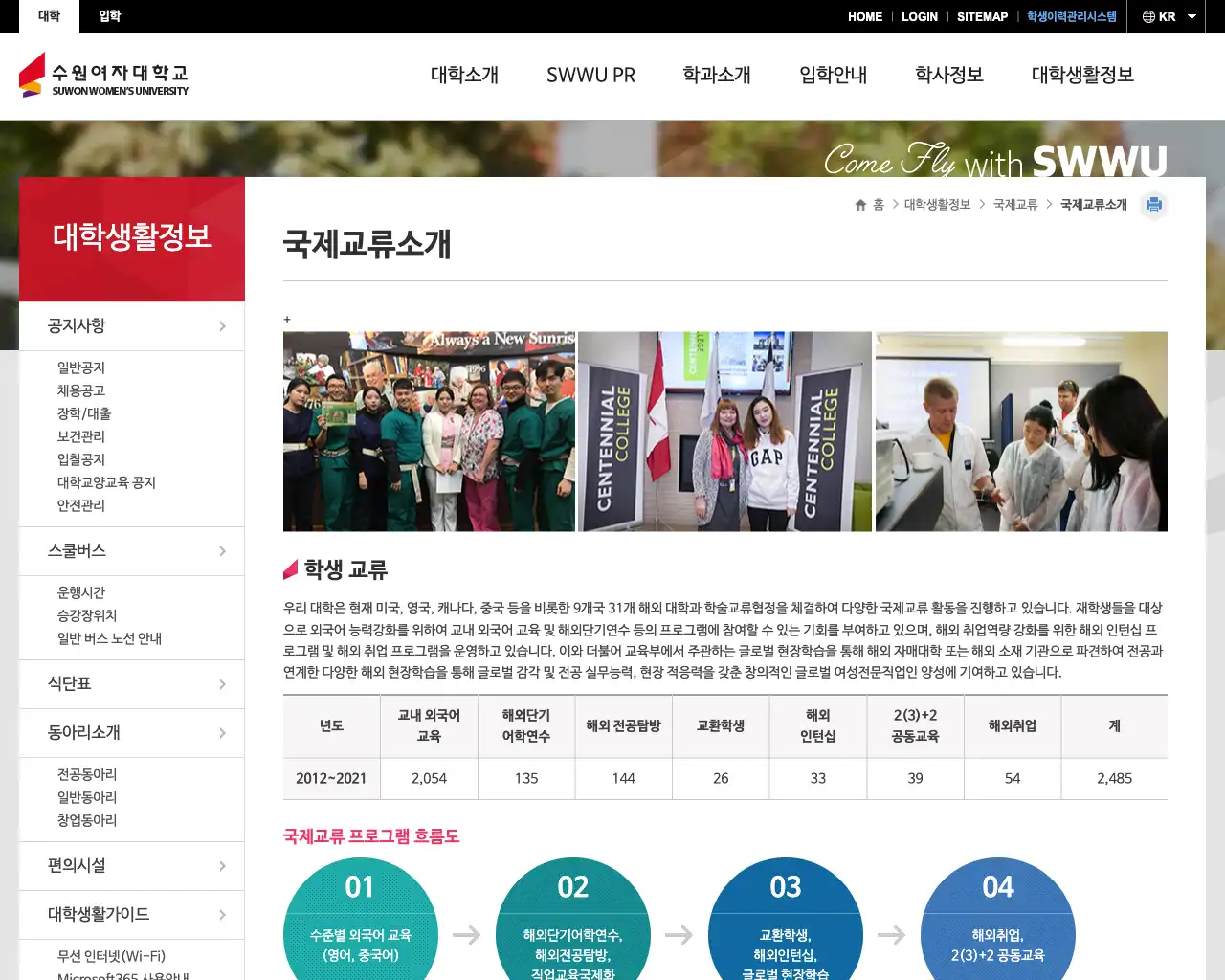
Task: Click the 03 교환학생 circle
Action: (x=785, y=920)
